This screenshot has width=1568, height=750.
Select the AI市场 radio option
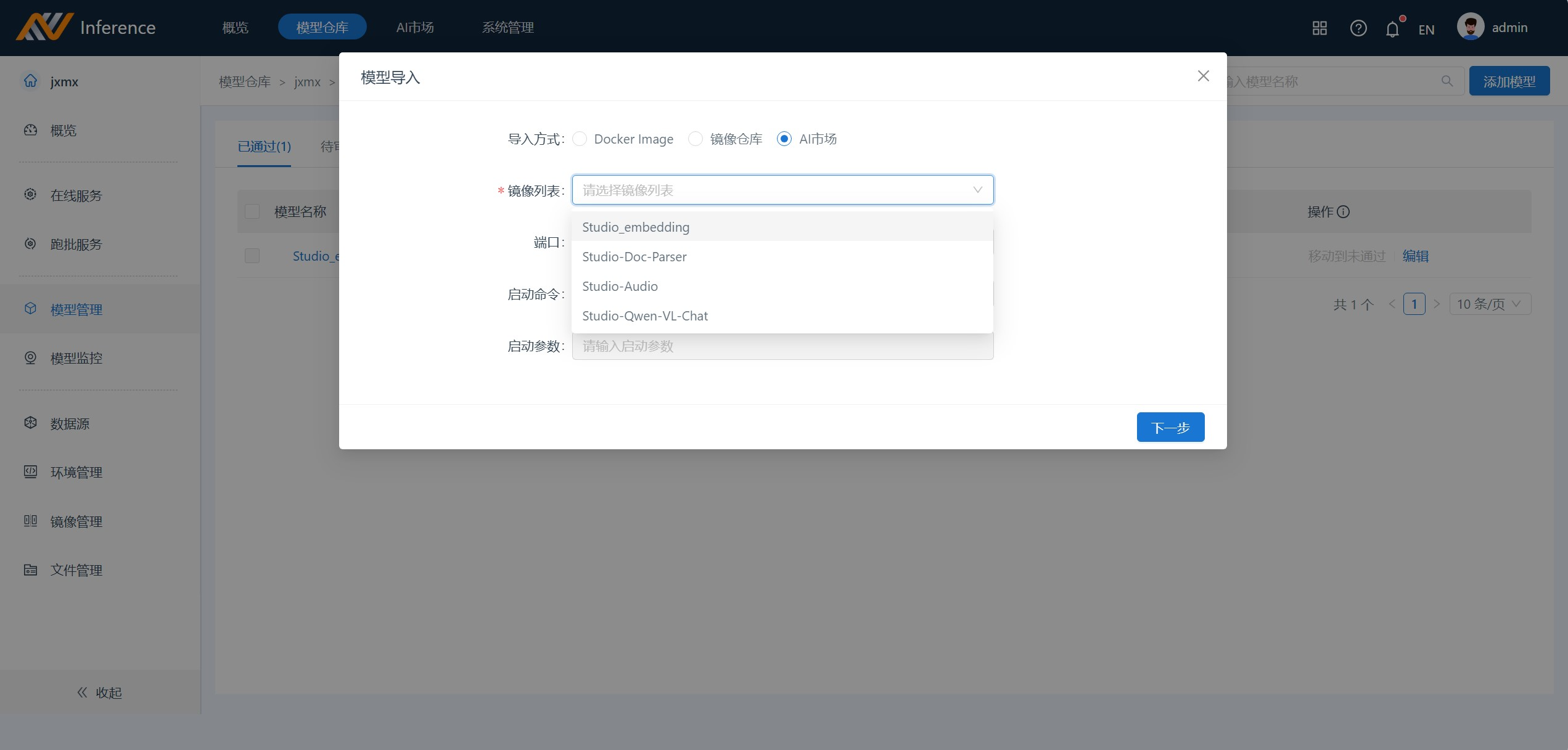tap(784, 139)
